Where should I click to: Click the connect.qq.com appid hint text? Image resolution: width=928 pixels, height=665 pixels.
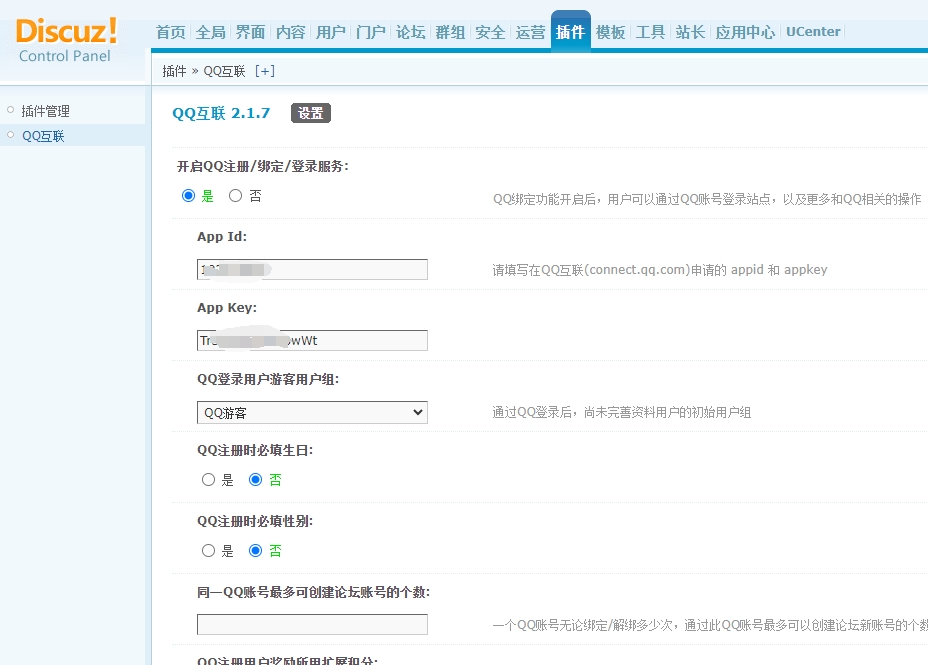pyautogui.click(x=660, y=270)
